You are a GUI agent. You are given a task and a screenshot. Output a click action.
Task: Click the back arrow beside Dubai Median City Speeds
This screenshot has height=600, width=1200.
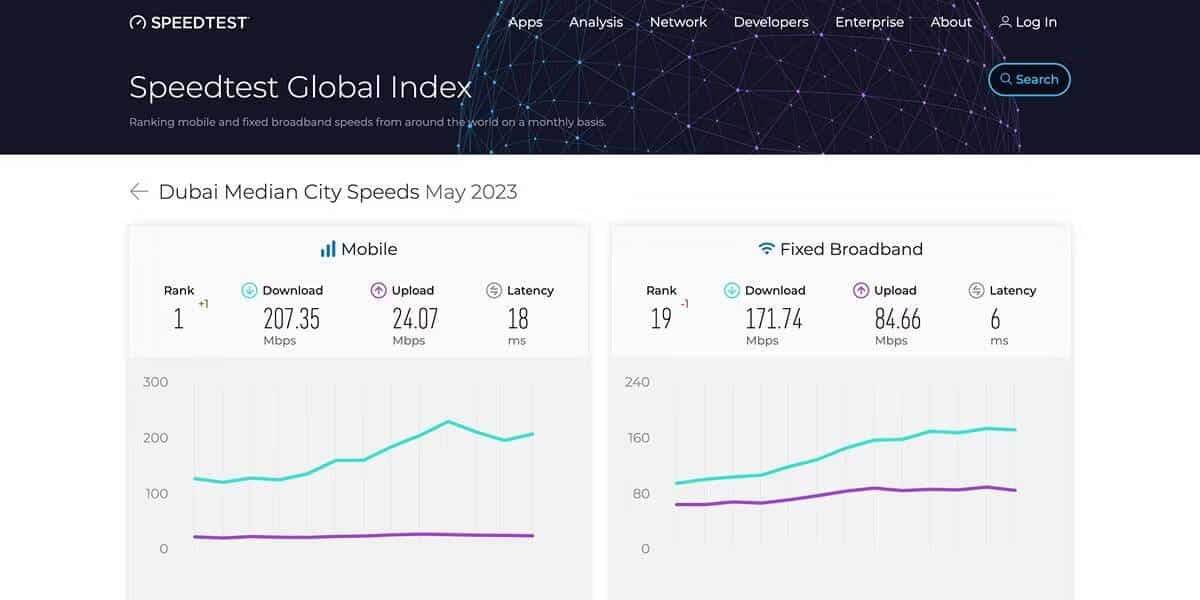(139, 191)
